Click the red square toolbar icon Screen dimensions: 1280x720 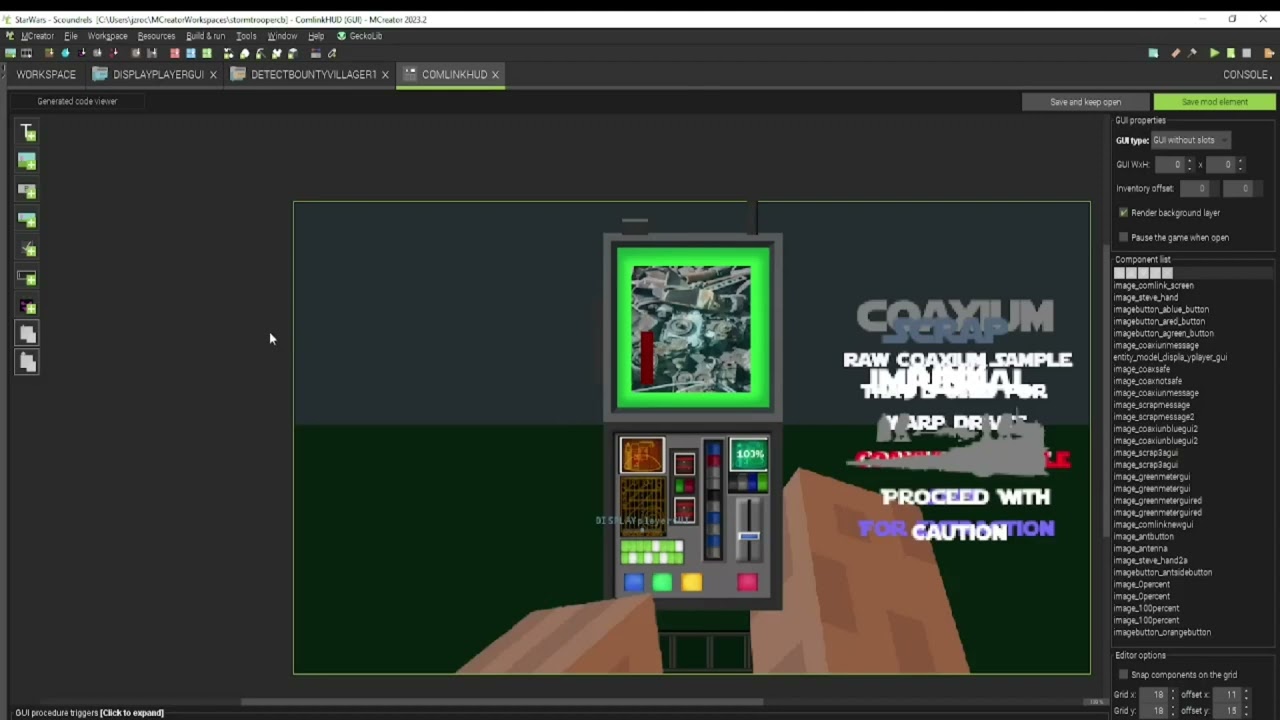point(174,53)
